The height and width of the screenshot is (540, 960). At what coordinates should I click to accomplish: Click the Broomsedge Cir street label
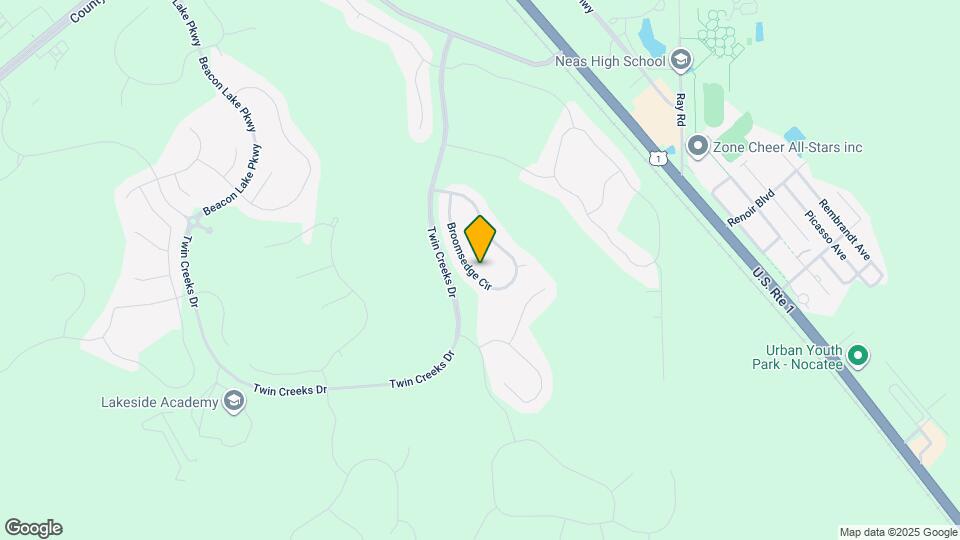click(468, 256)
